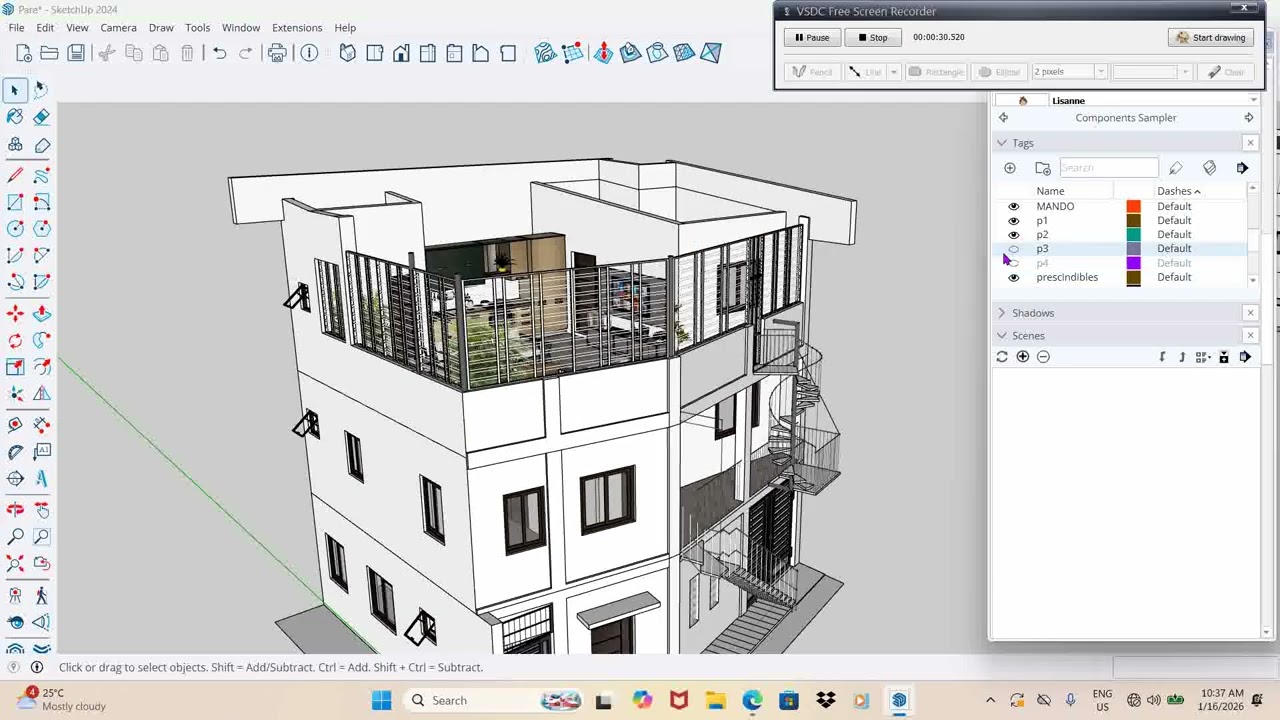Click the New file icon
Viewport: 1280px width, 720px height.
(22, 53)
